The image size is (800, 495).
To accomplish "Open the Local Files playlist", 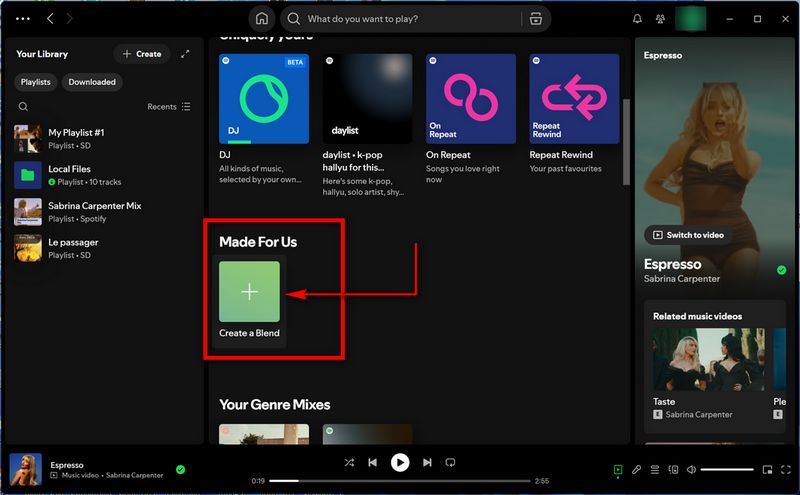I will click(104, 175).
